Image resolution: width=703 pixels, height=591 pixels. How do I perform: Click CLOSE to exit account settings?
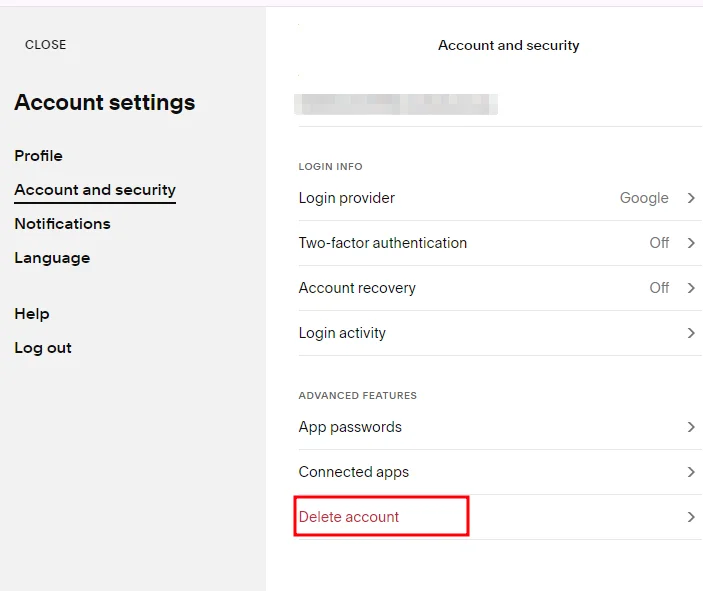click(x=45, y=45)
